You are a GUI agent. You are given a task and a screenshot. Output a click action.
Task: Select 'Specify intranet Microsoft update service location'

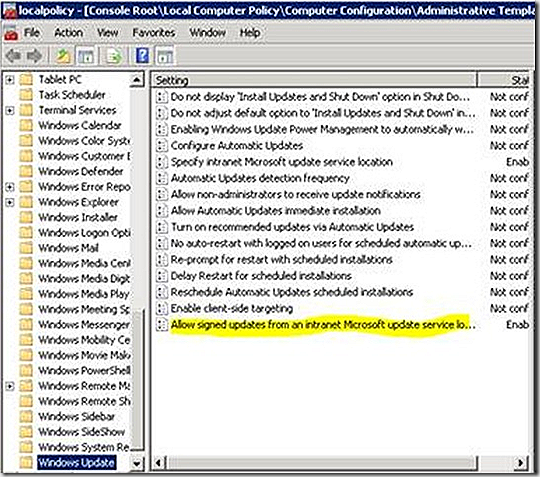coord(282,162)
